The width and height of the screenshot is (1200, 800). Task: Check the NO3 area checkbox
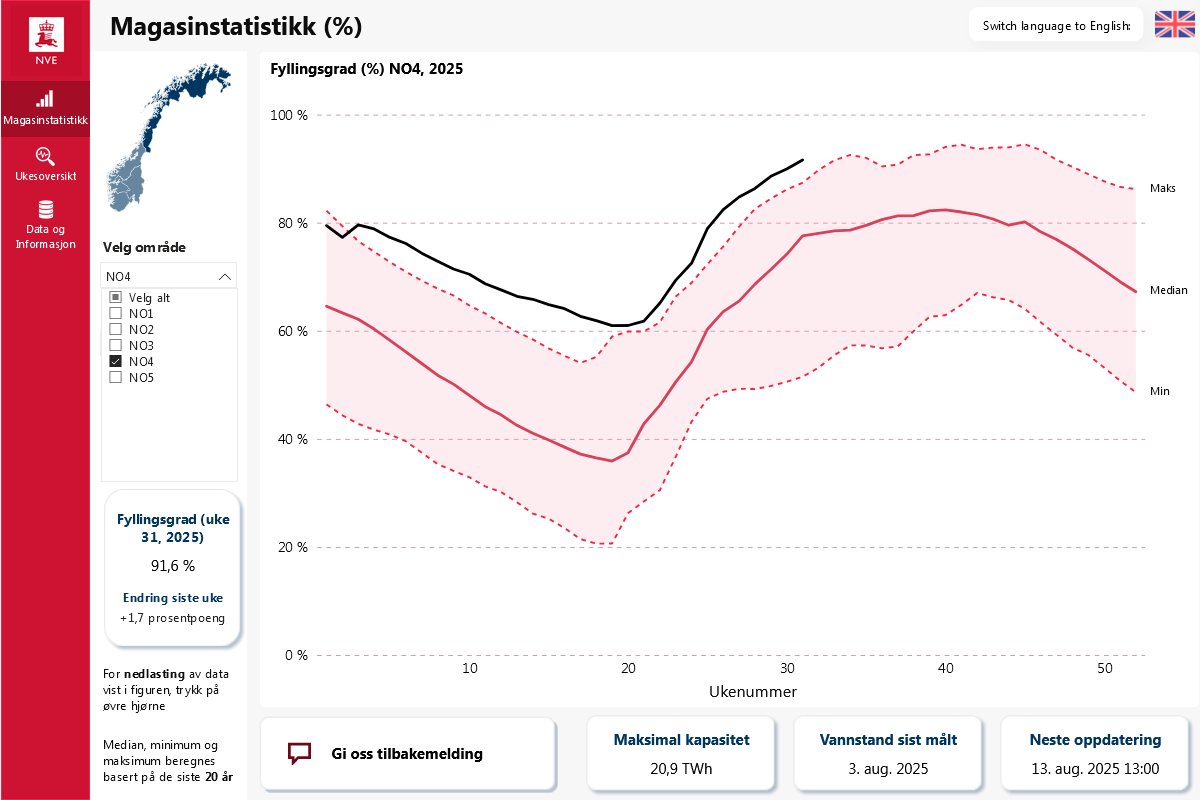(x=115, y=346)
